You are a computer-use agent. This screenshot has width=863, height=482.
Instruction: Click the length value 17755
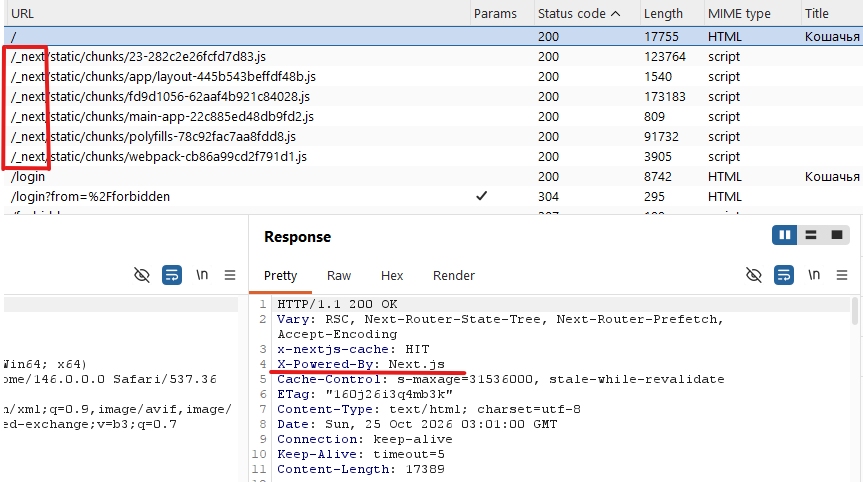click(x=661, y=36)
